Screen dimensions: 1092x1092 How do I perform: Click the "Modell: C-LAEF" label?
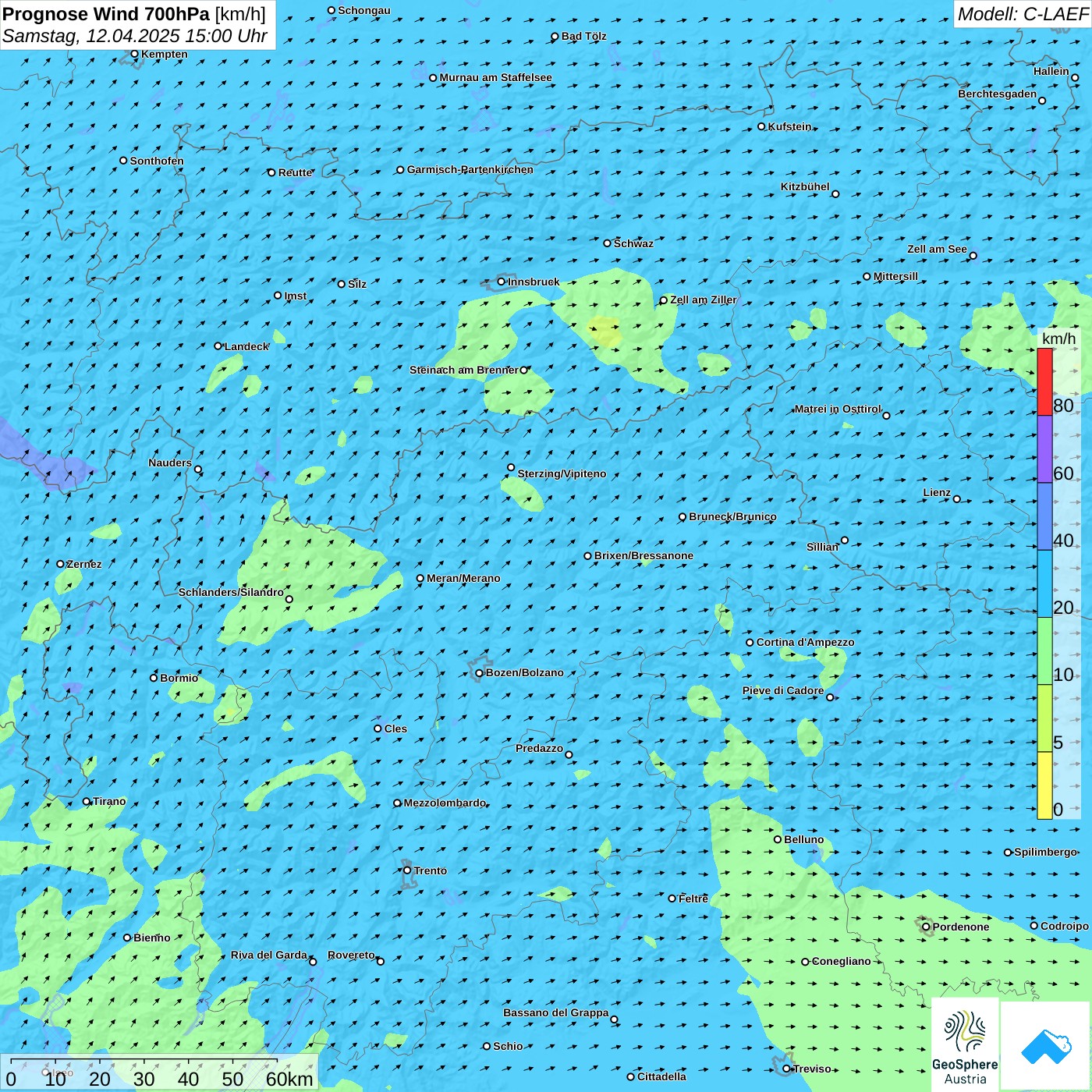click(x=1023, y=14)
